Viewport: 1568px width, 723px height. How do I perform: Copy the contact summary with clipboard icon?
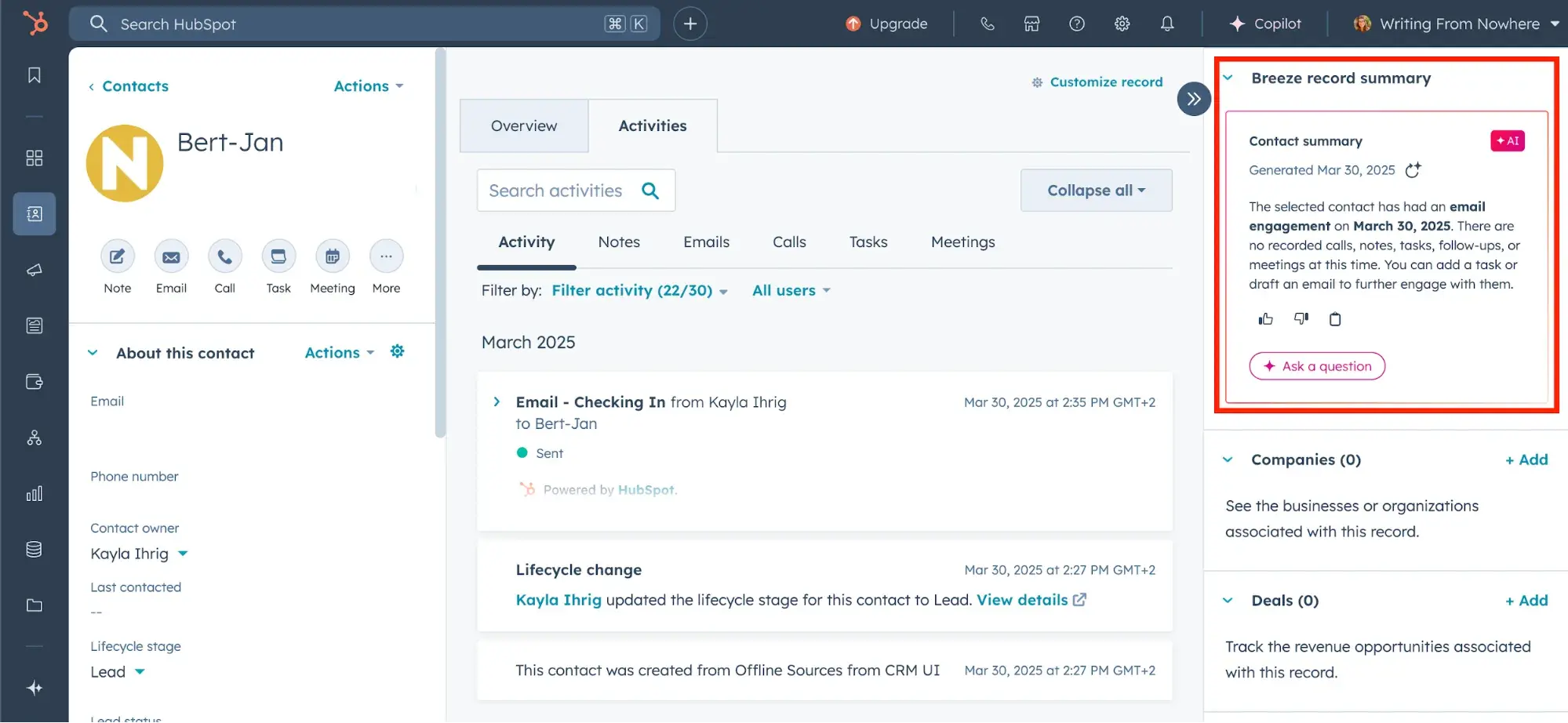tap(1335, 318)
